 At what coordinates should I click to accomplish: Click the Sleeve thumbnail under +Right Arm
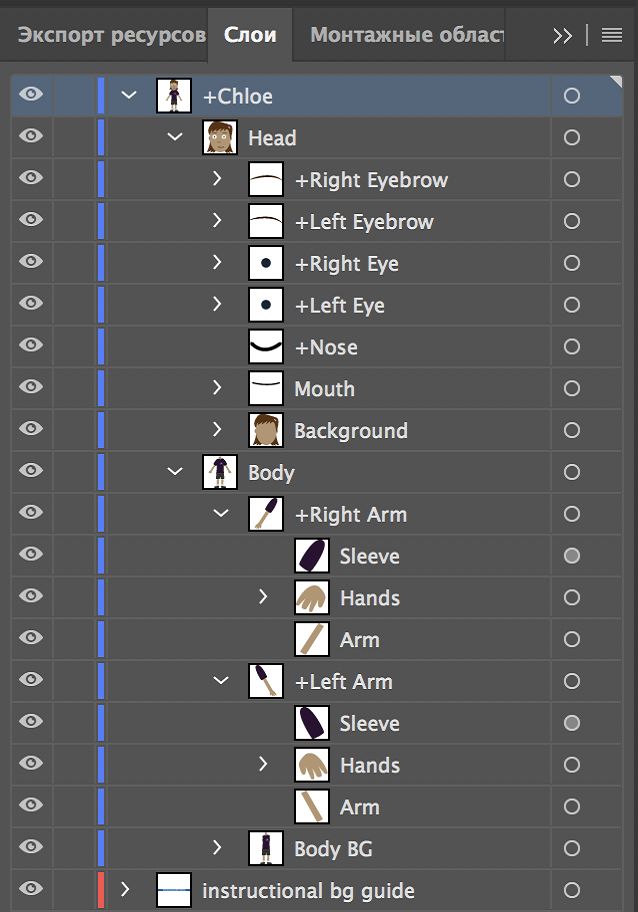(x=310, y=555)
